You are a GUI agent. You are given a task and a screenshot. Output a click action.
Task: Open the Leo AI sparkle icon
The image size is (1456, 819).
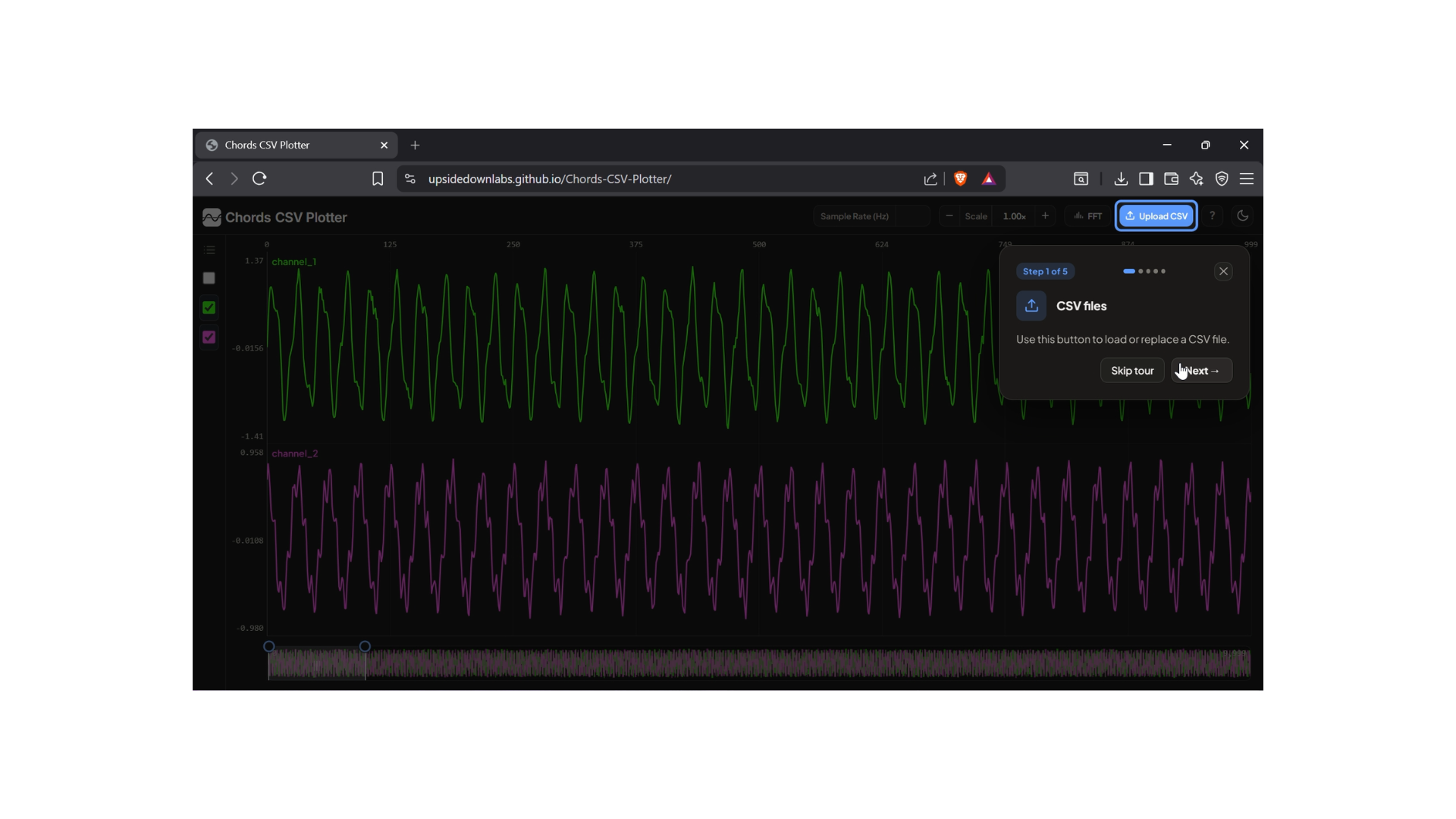(x=1197, y=179)
